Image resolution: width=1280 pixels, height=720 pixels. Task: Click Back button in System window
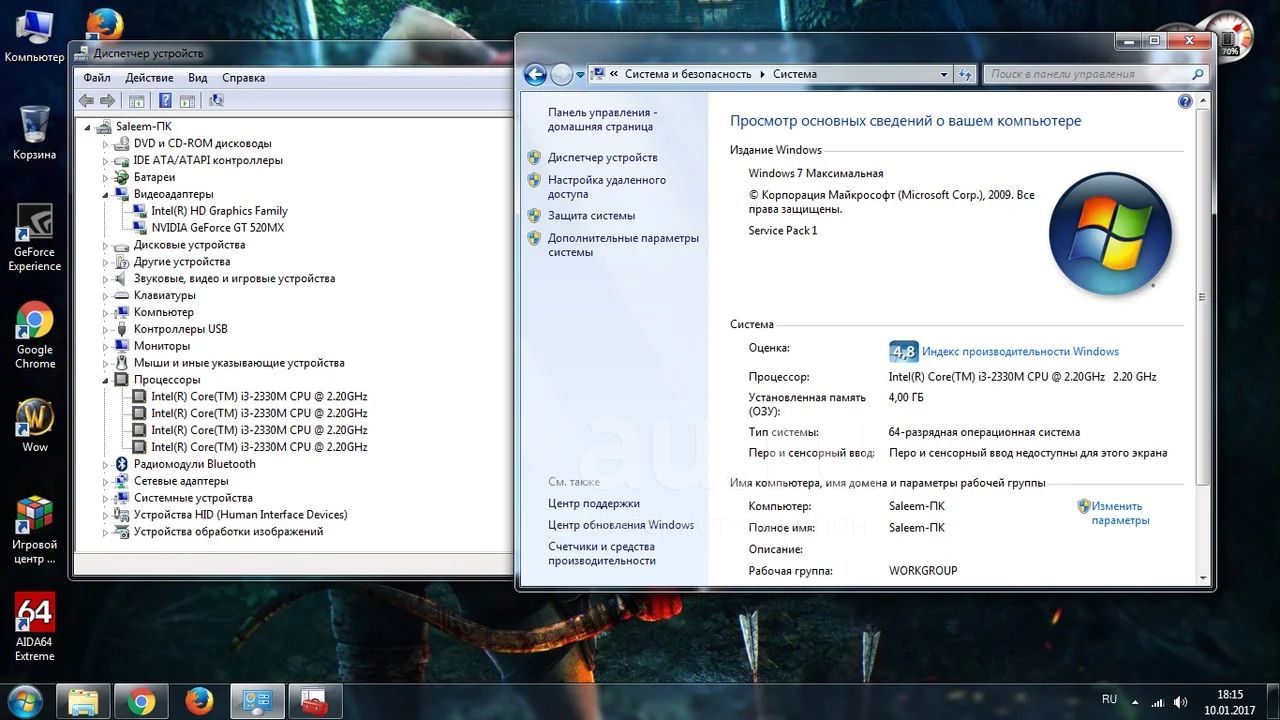pyautogui.click(x=535, y=74)
